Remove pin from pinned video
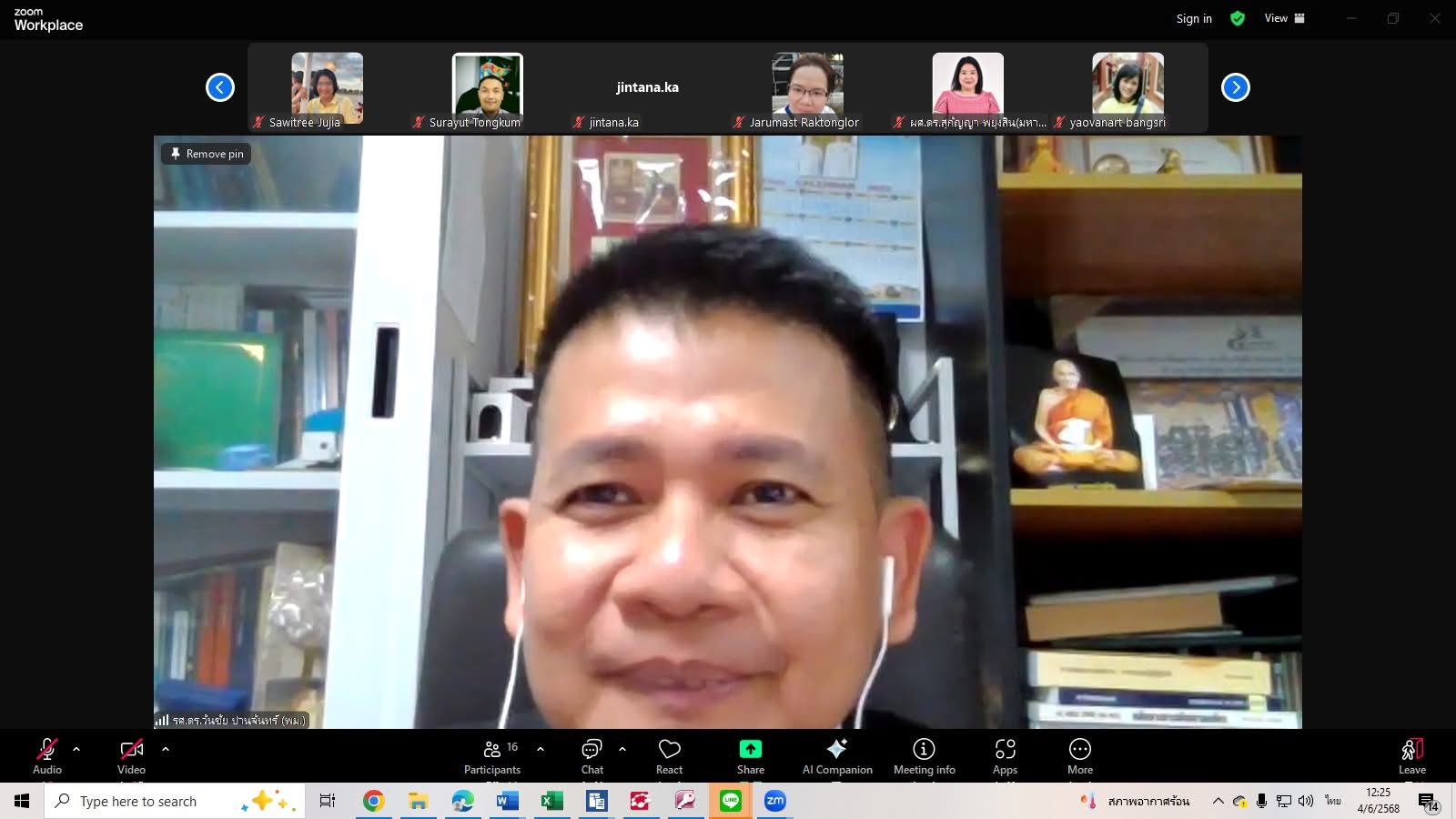 (207, 154)
